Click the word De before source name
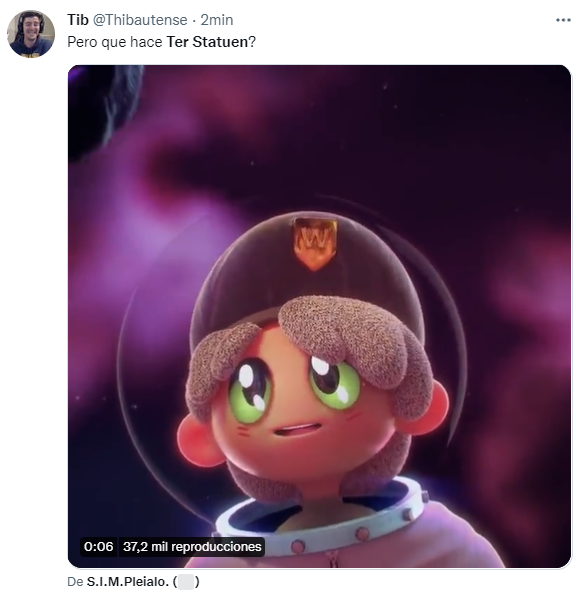 (x=75, y=582)
